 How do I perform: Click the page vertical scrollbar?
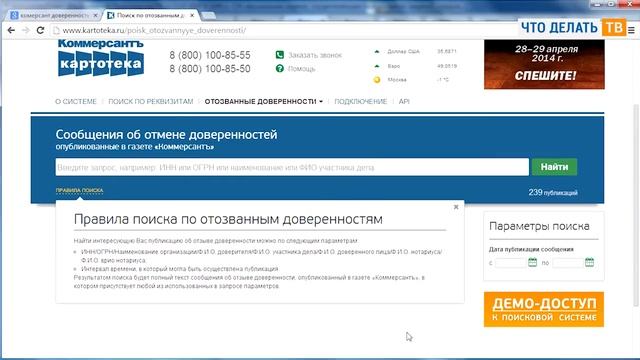coord(636,204)
